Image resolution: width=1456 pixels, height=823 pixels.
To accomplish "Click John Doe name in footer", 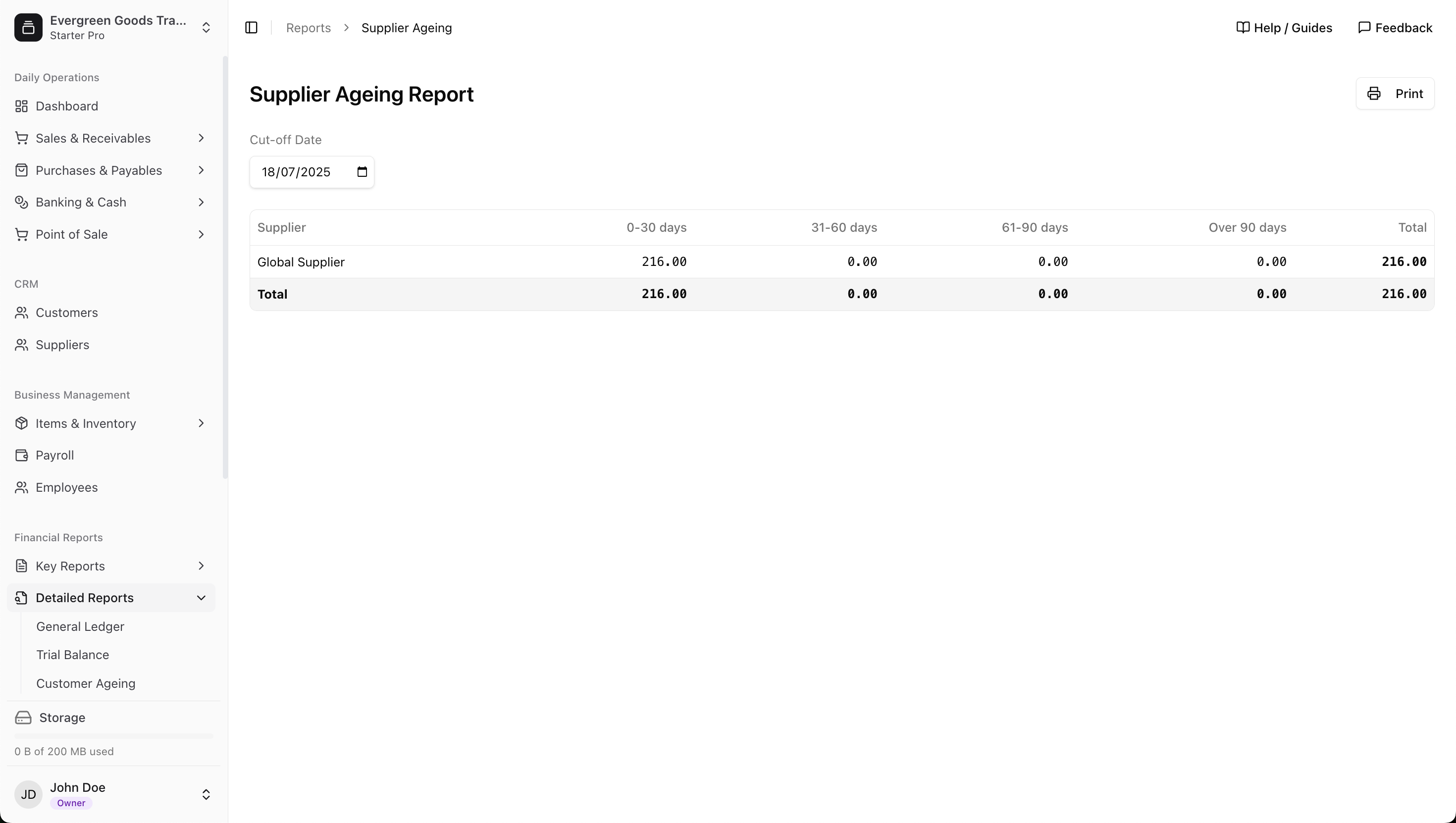I will (77, 787).
